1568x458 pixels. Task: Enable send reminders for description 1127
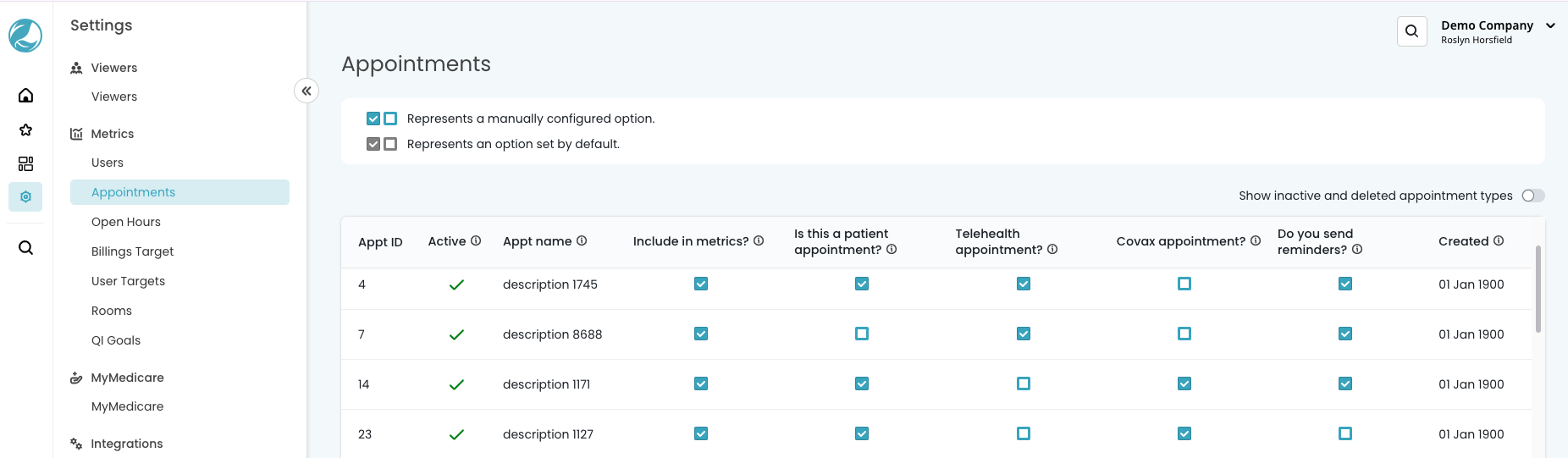pyautogui.click(x=1344, y=433)
